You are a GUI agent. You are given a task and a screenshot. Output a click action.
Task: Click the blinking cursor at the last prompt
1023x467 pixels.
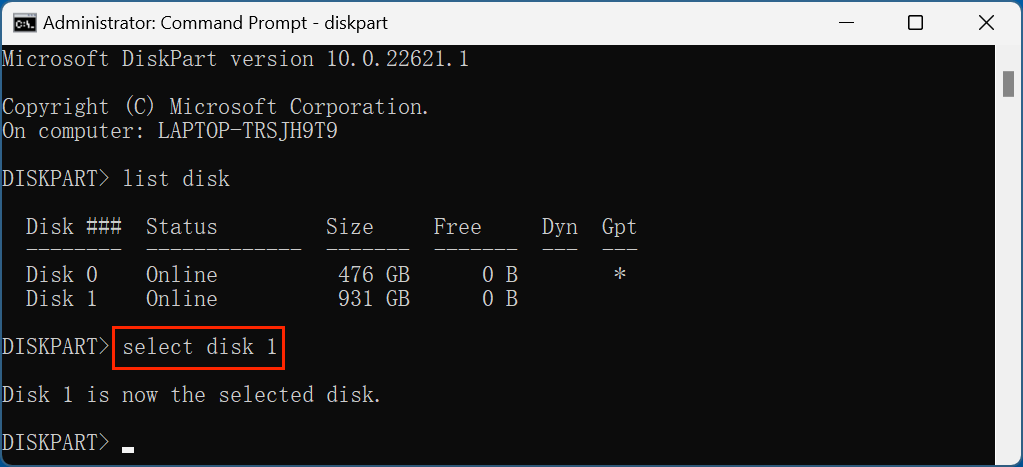(128, 448)
